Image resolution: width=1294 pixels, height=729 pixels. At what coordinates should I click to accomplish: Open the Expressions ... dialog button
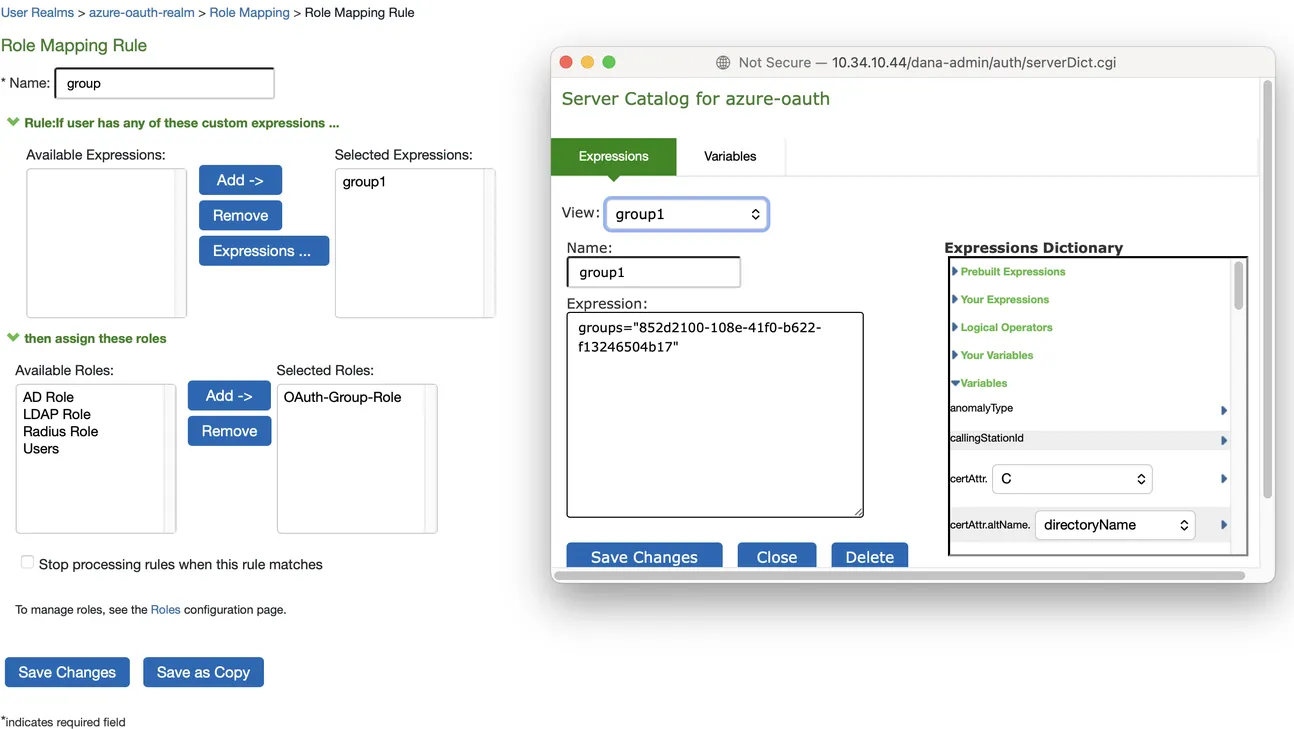tap(264, 251)
